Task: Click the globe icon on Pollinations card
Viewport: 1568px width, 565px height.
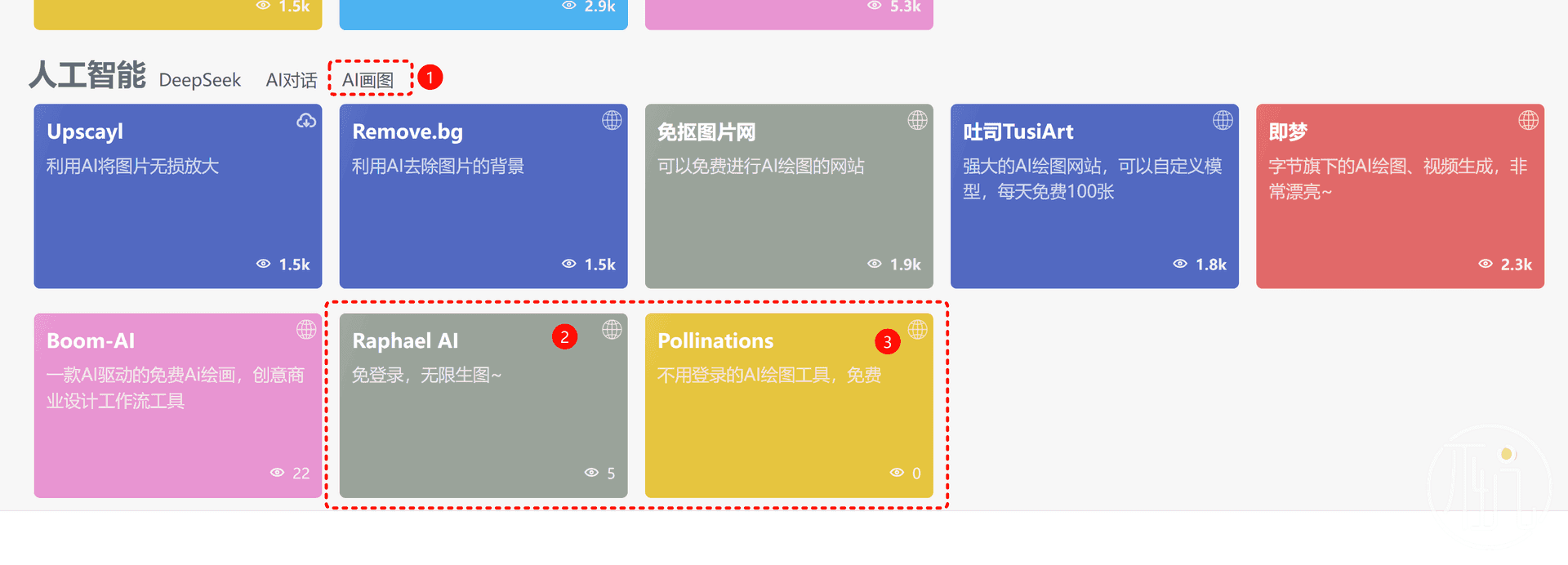Action: click(917, 330)
